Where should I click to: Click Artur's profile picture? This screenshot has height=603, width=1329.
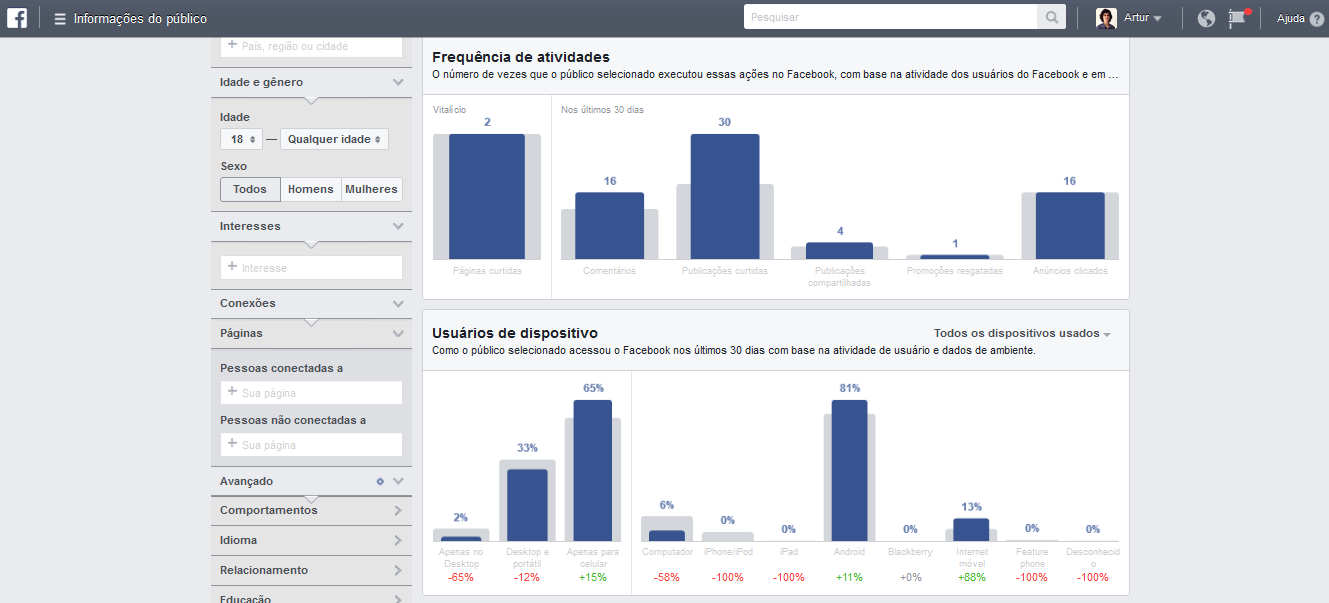click(1106, 18)
